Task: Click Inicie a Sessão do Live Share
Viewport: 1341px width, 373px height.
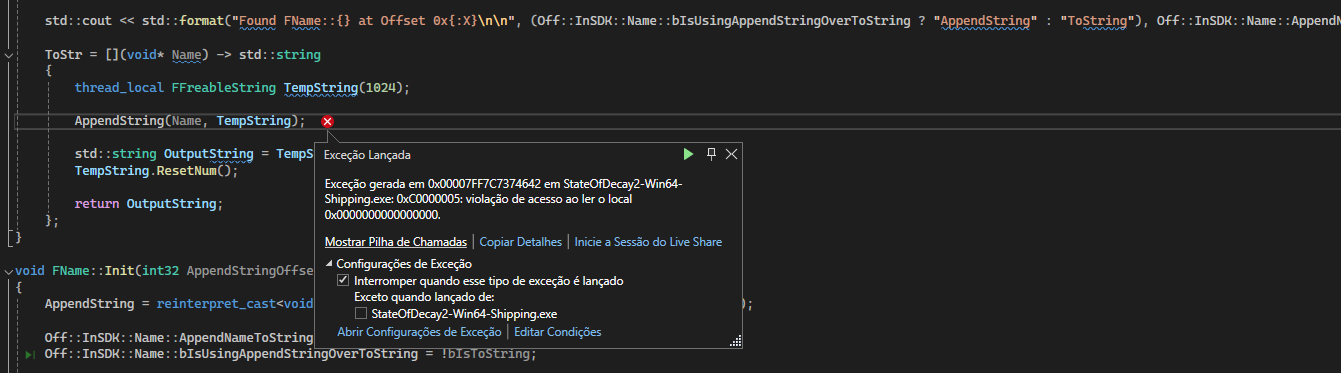Action: pyautogui.click(x=648, y=242)
